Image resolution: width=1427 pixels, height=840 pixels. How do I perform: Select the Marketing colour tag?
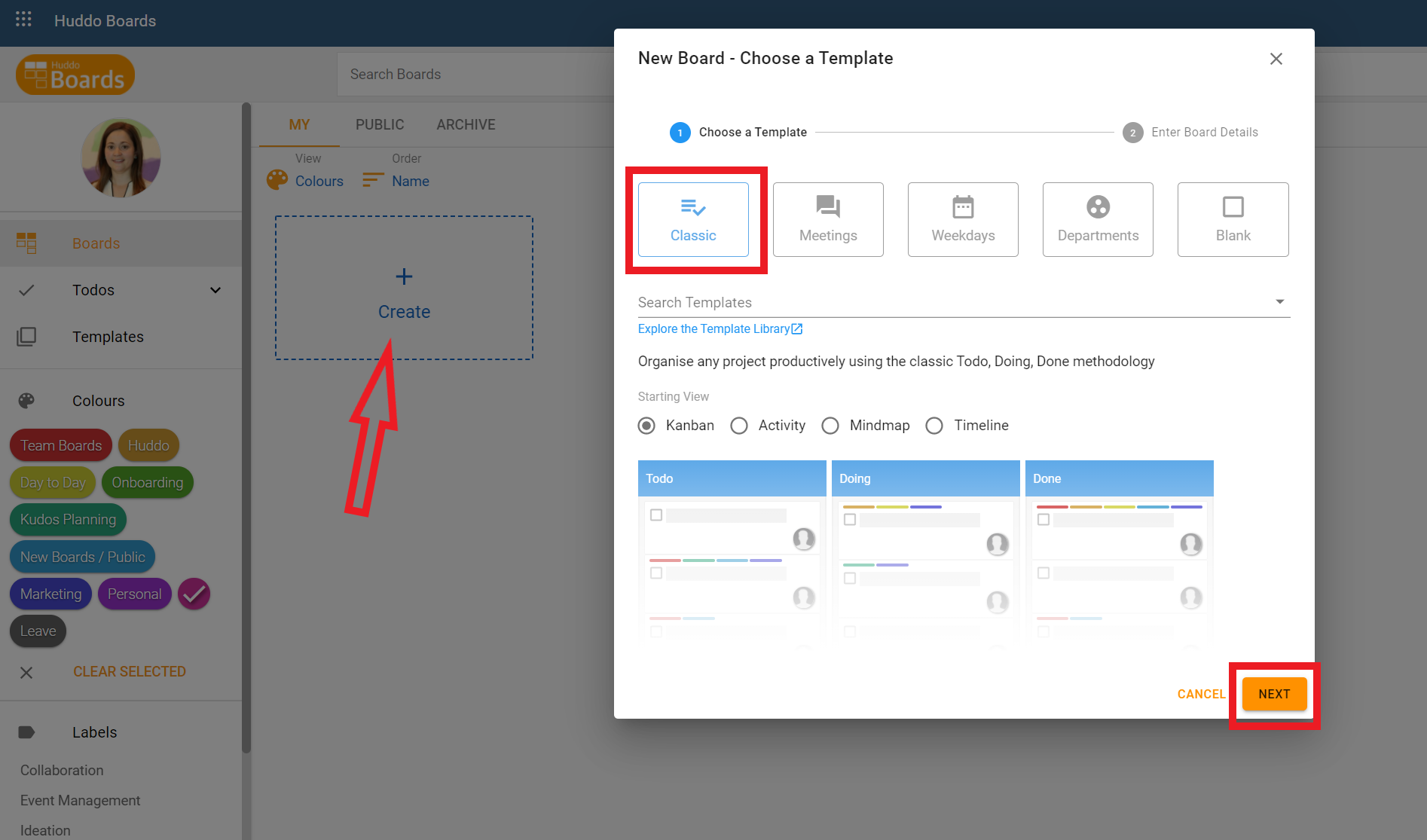click(51, 594)
